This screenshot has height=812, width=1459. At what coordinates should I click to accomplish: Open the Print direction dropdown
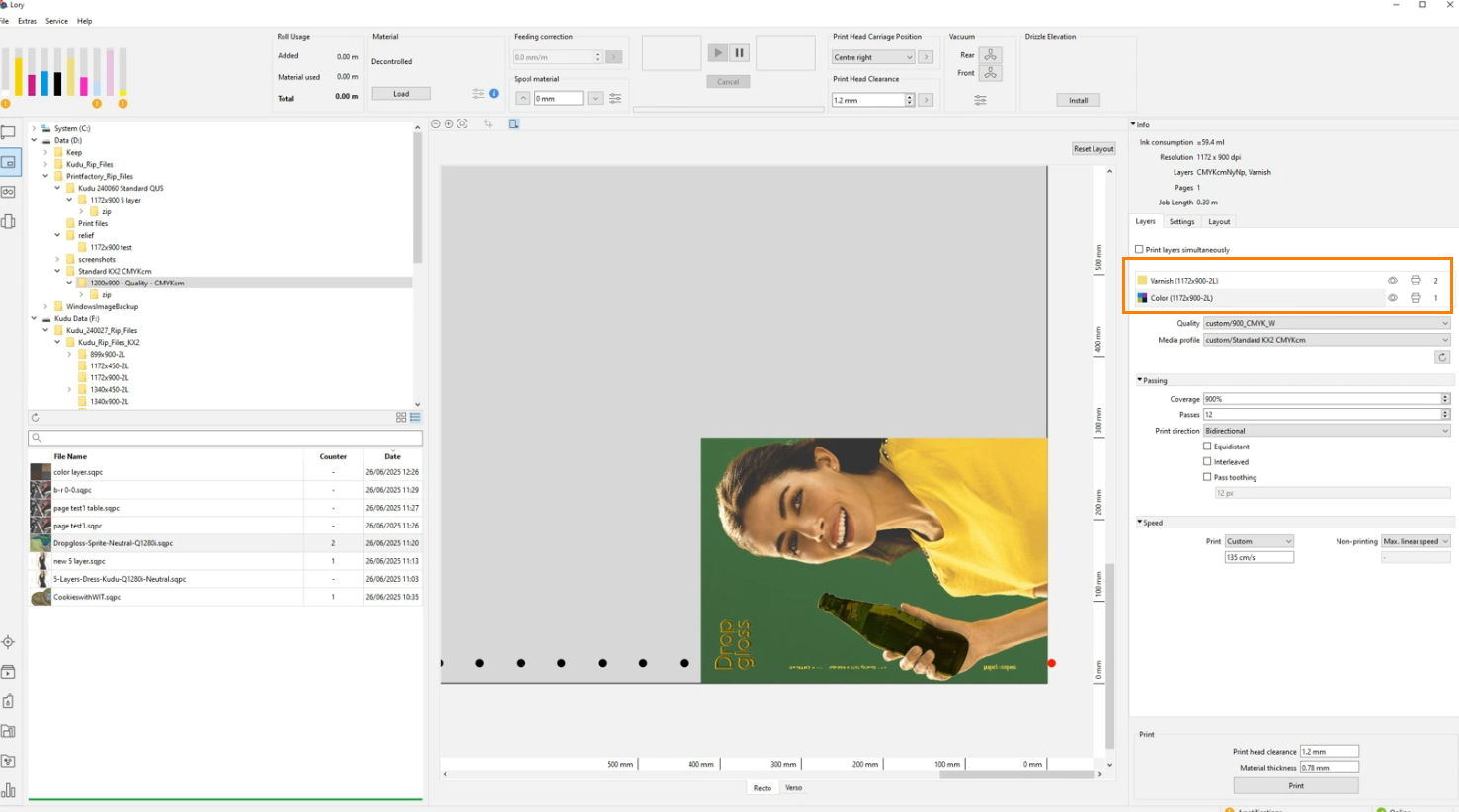pos(1327,431)
